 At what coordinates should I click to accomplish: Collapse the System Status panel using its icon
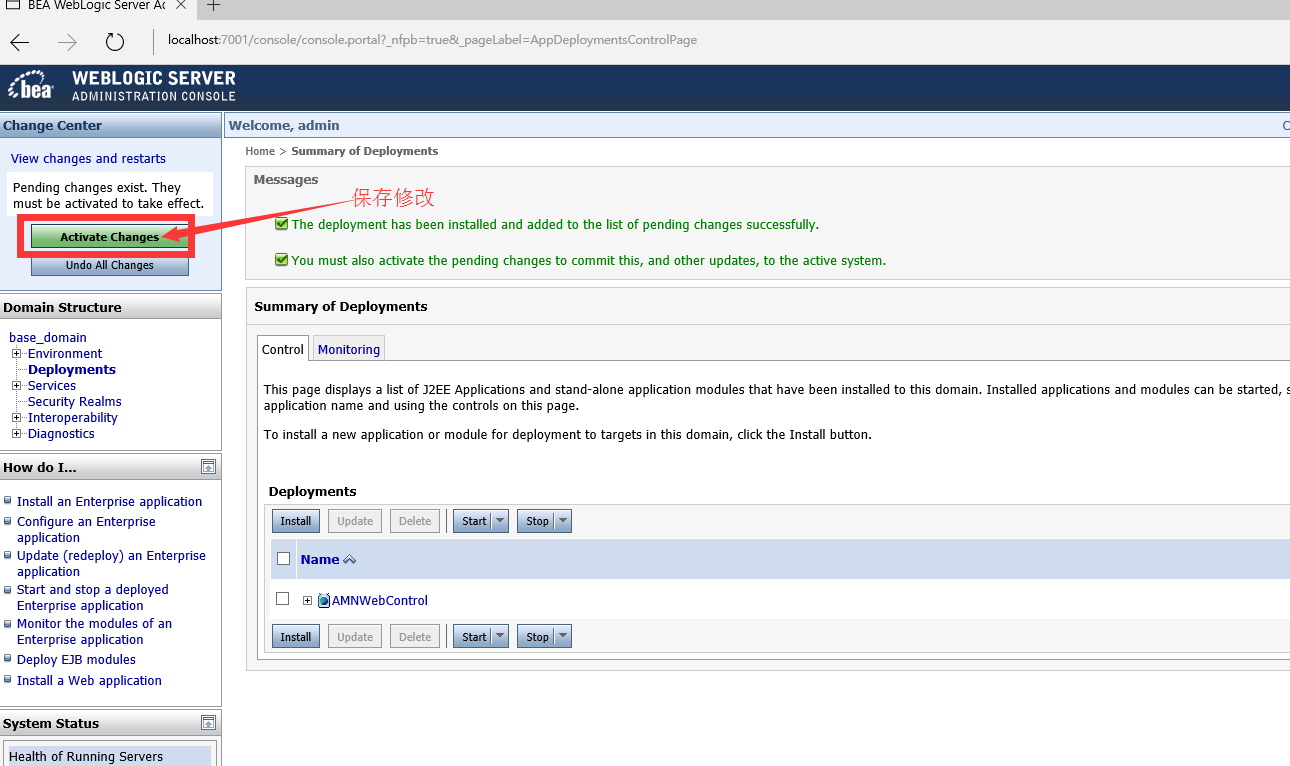208,723
